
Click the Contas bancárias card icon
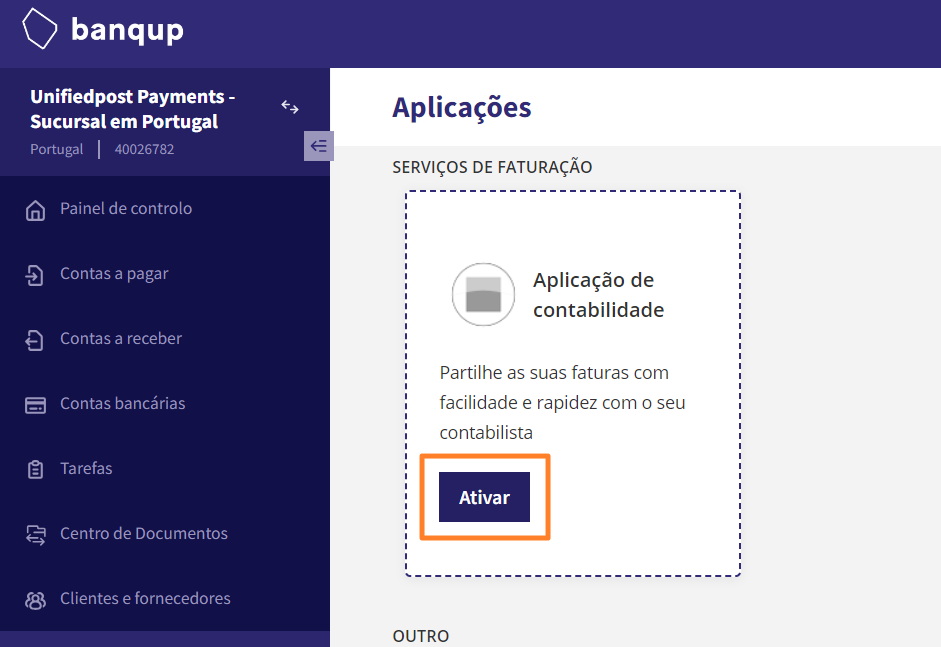(x=35, y=405)
